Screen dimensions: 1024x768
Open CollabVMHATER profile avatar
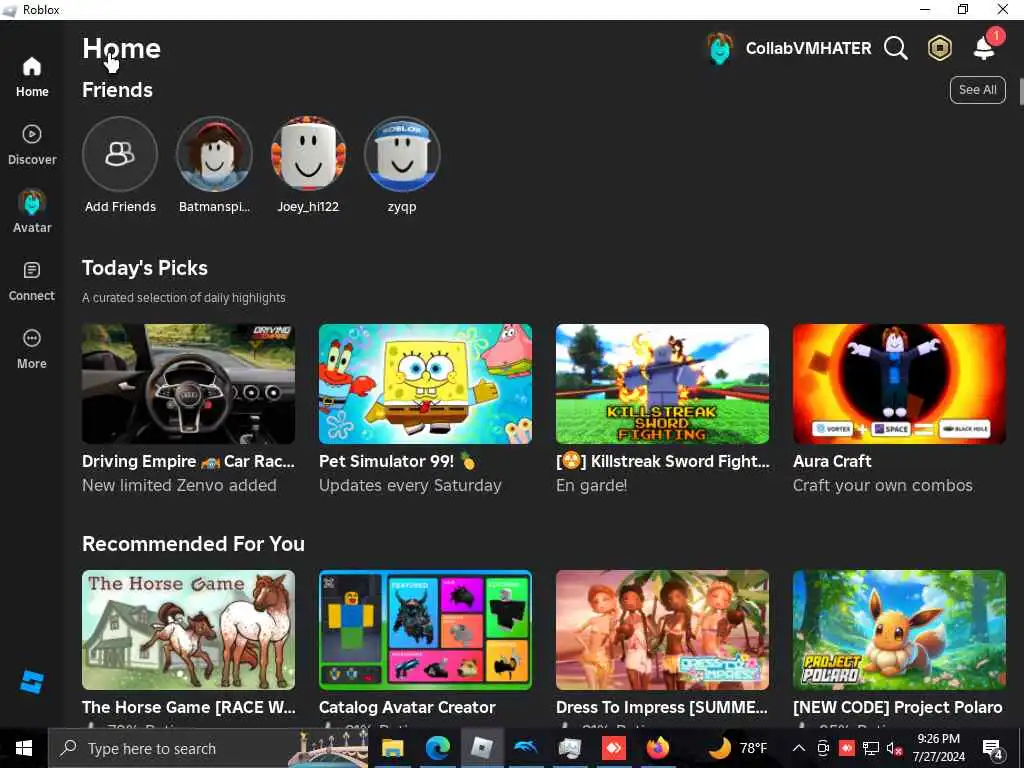pos(720,48)
